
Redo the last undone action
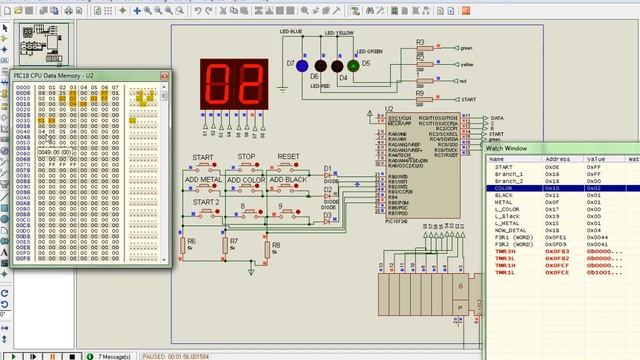[209, 11]
